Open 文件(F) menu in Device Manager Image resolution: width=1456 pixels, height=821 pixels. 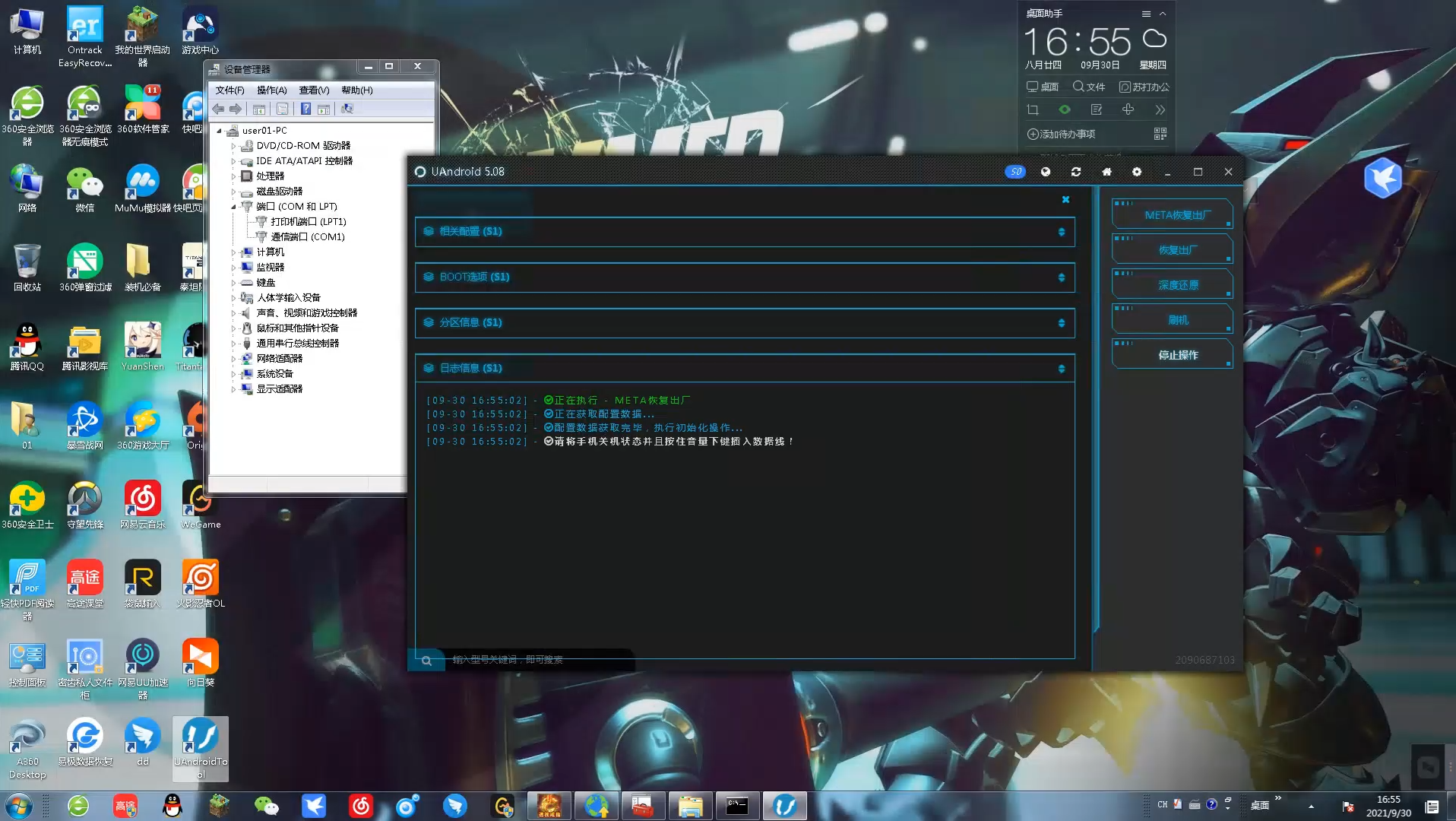pos(229,90)
